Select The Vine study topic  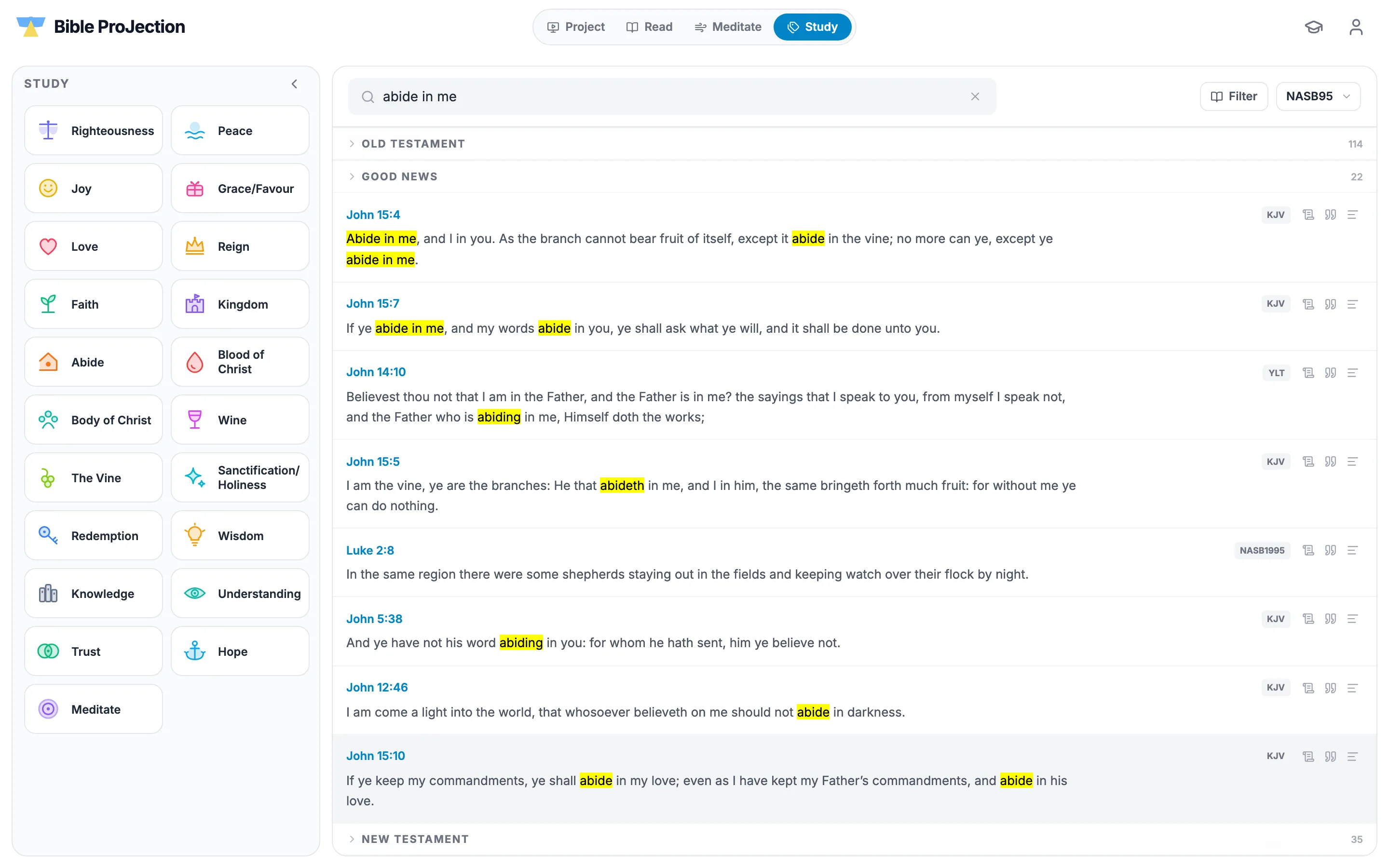(x=94, y=477)
